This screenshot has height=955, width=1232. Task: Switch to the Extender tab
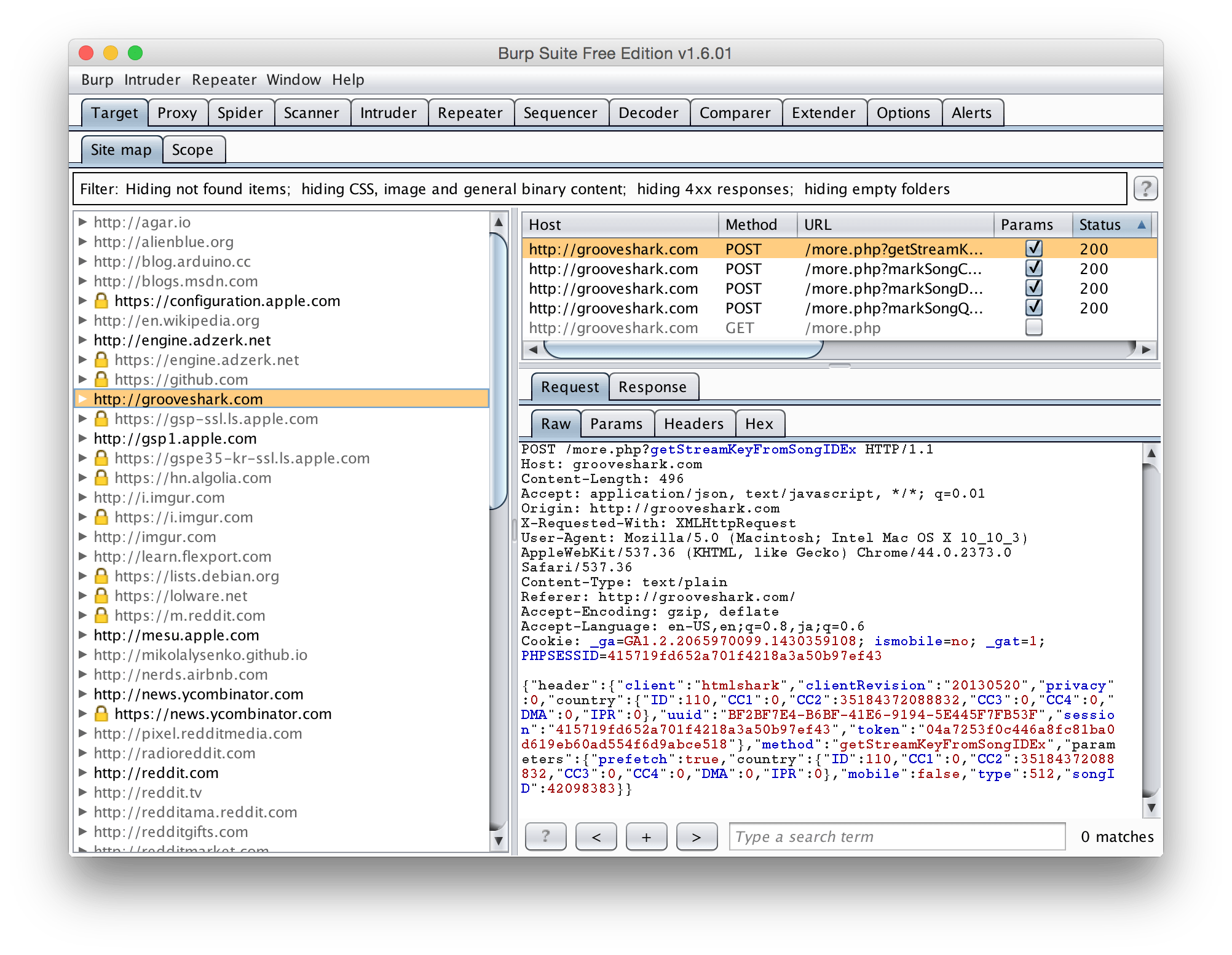tap(823, 112)
